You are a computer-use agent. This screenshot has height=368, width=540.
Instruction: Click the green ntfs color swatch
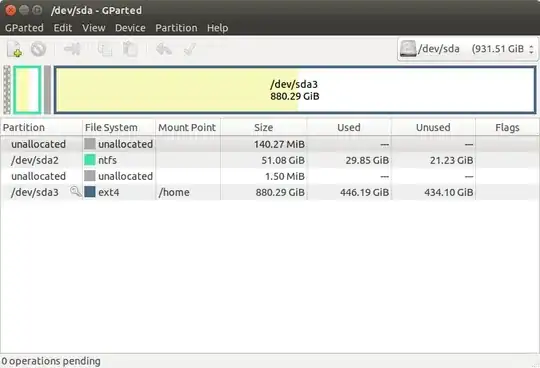point(90,160)
